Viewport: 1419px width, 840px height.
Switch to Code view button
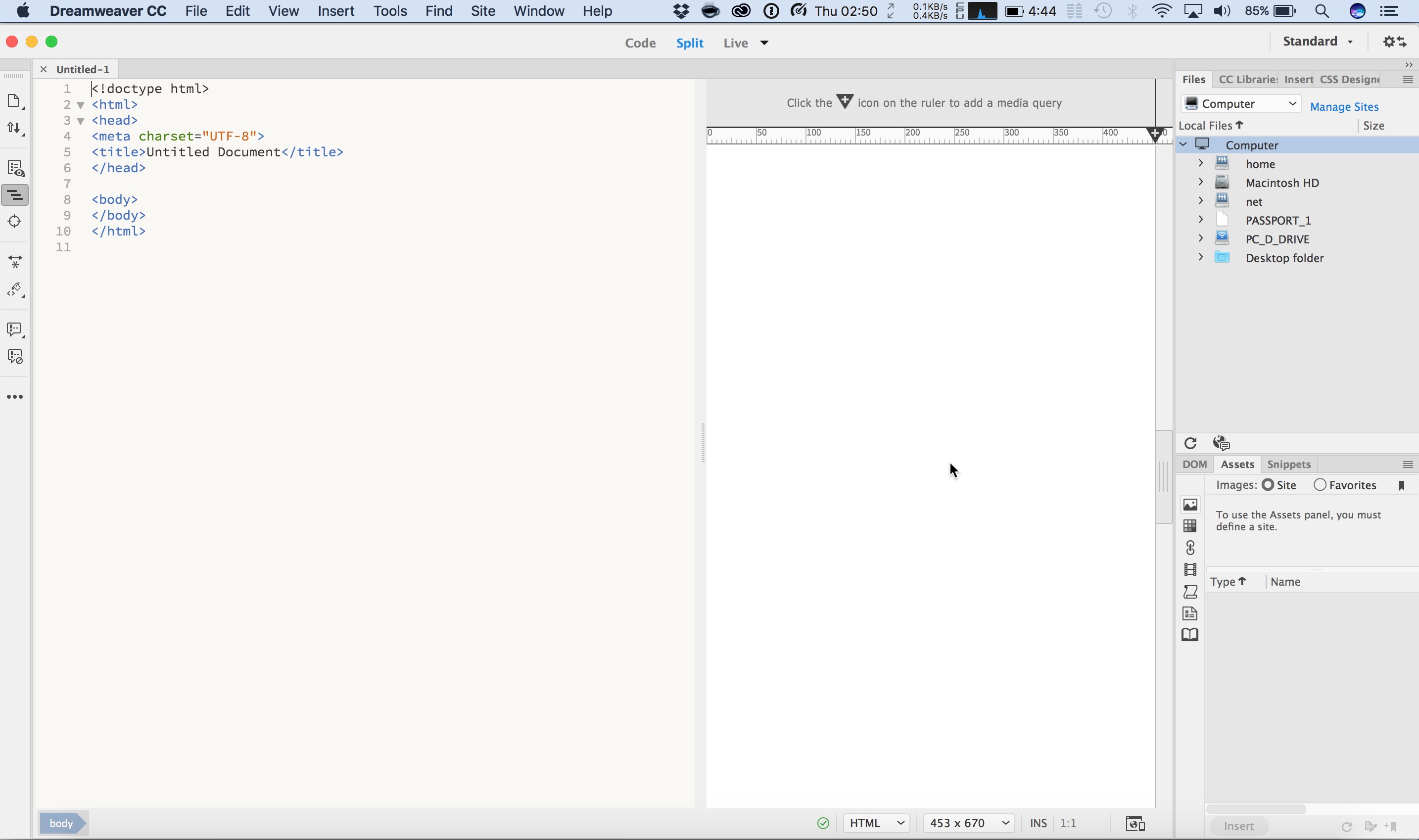[640, 43]
